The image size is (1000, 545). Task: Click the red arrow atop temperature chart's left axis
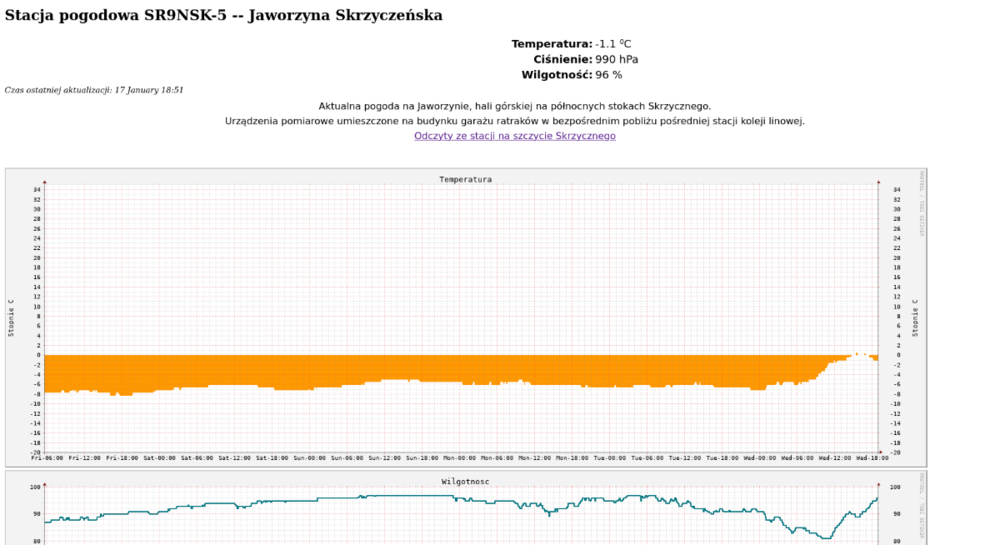coord(45,182)
